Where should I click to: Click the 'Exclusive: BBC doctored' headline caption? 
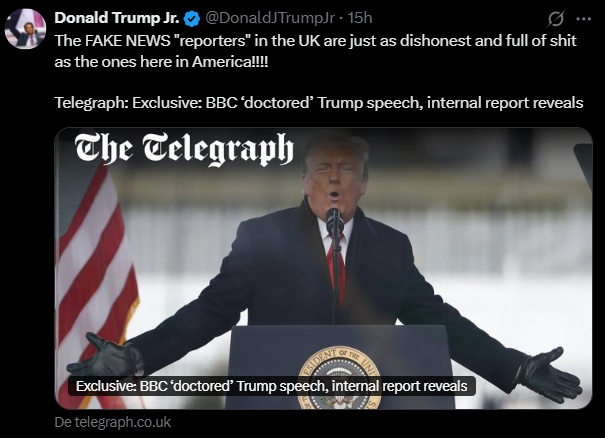click(x=272, y=386)
